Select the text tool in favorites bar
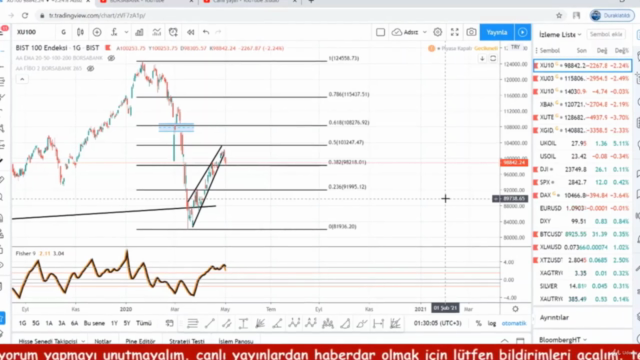Image resolution: width=640 pixels, height=360 pixels. pos(243,324)
